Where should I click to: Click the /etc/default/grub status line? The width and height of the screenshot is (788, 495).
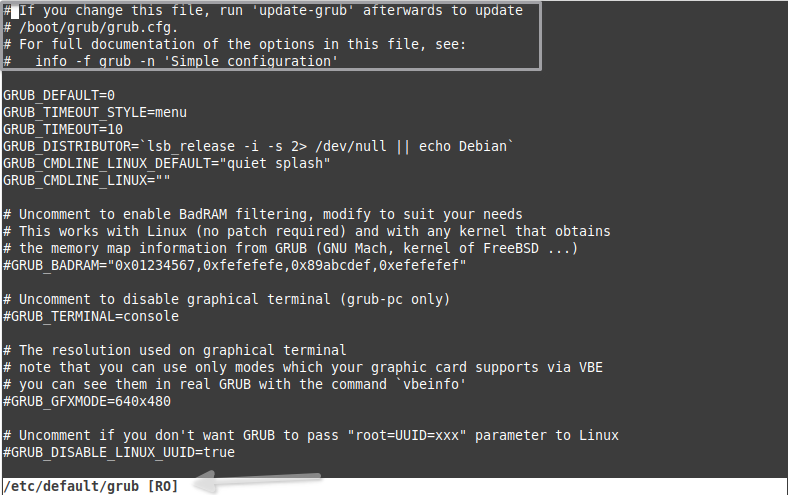(x=91, y=486)
